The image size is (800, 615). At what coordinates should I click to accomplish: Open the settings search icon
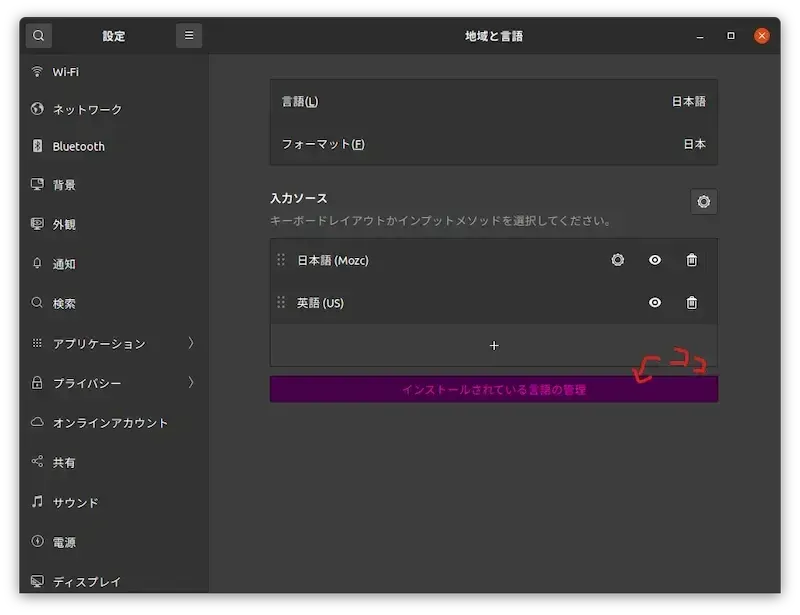coord(38,35)
